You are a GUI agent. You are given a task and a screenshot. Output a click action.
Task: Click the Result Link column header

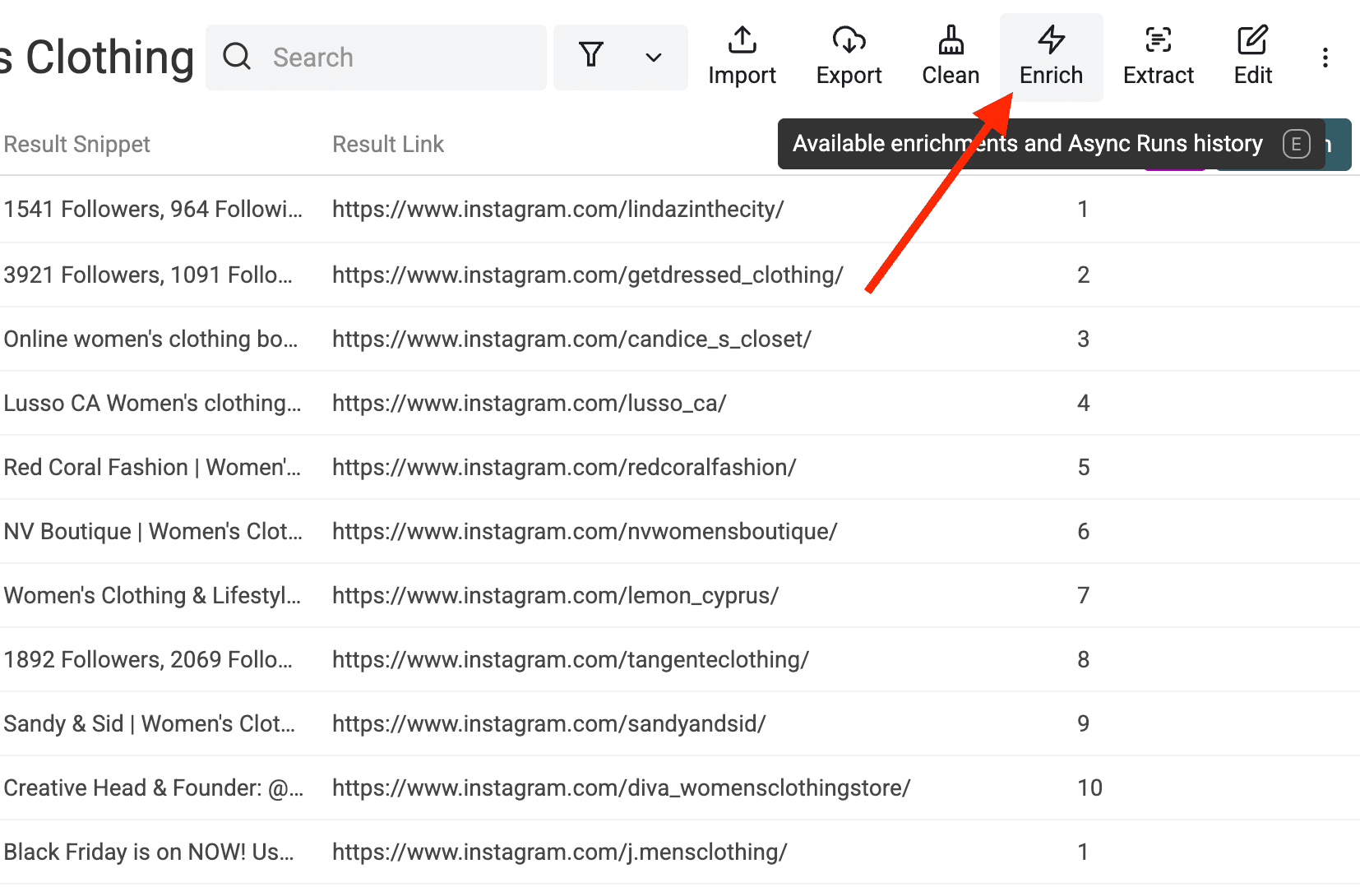388,145
